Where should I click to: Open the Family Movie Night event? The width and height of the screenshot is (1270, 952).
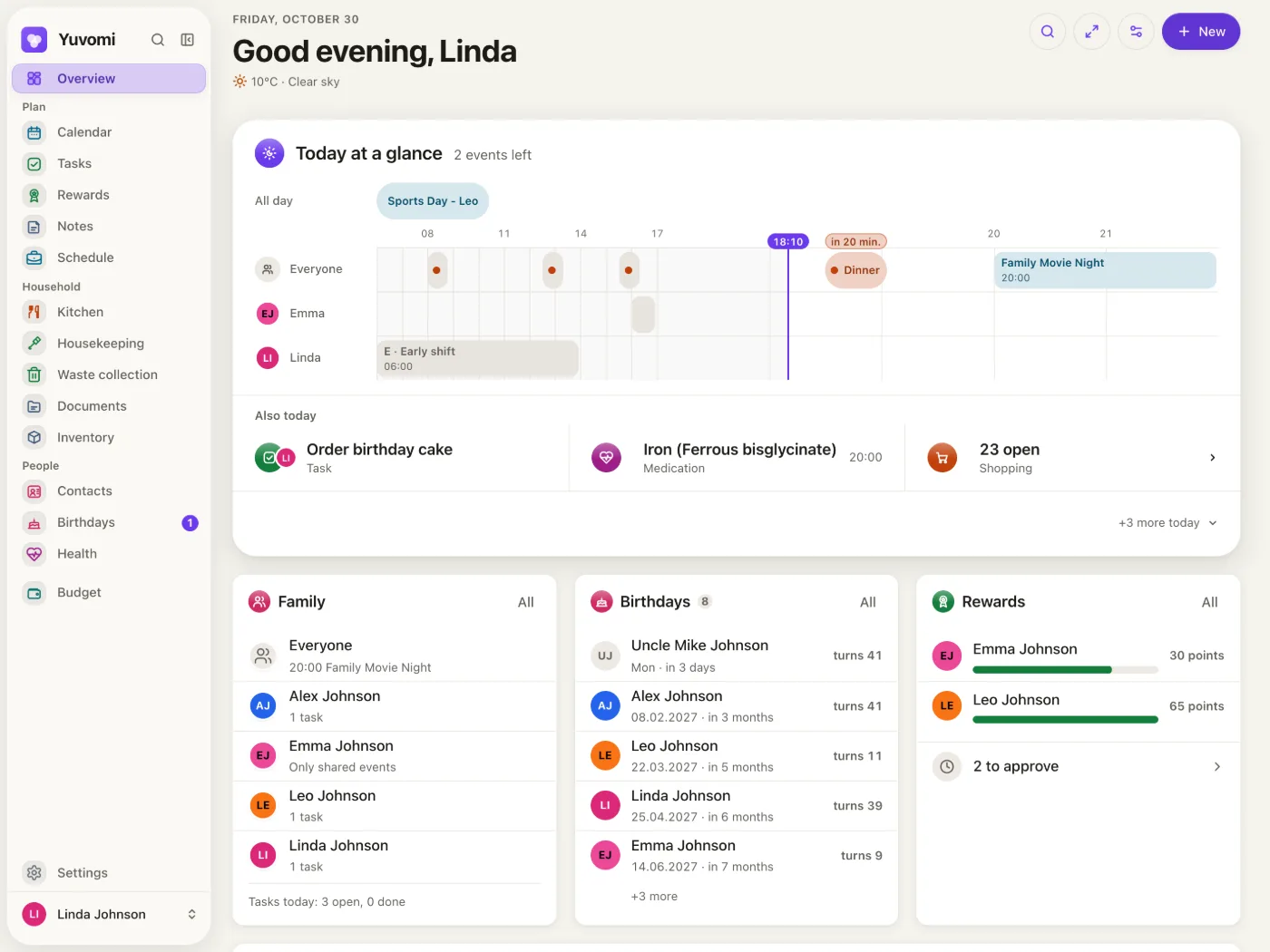point(1105,270)
